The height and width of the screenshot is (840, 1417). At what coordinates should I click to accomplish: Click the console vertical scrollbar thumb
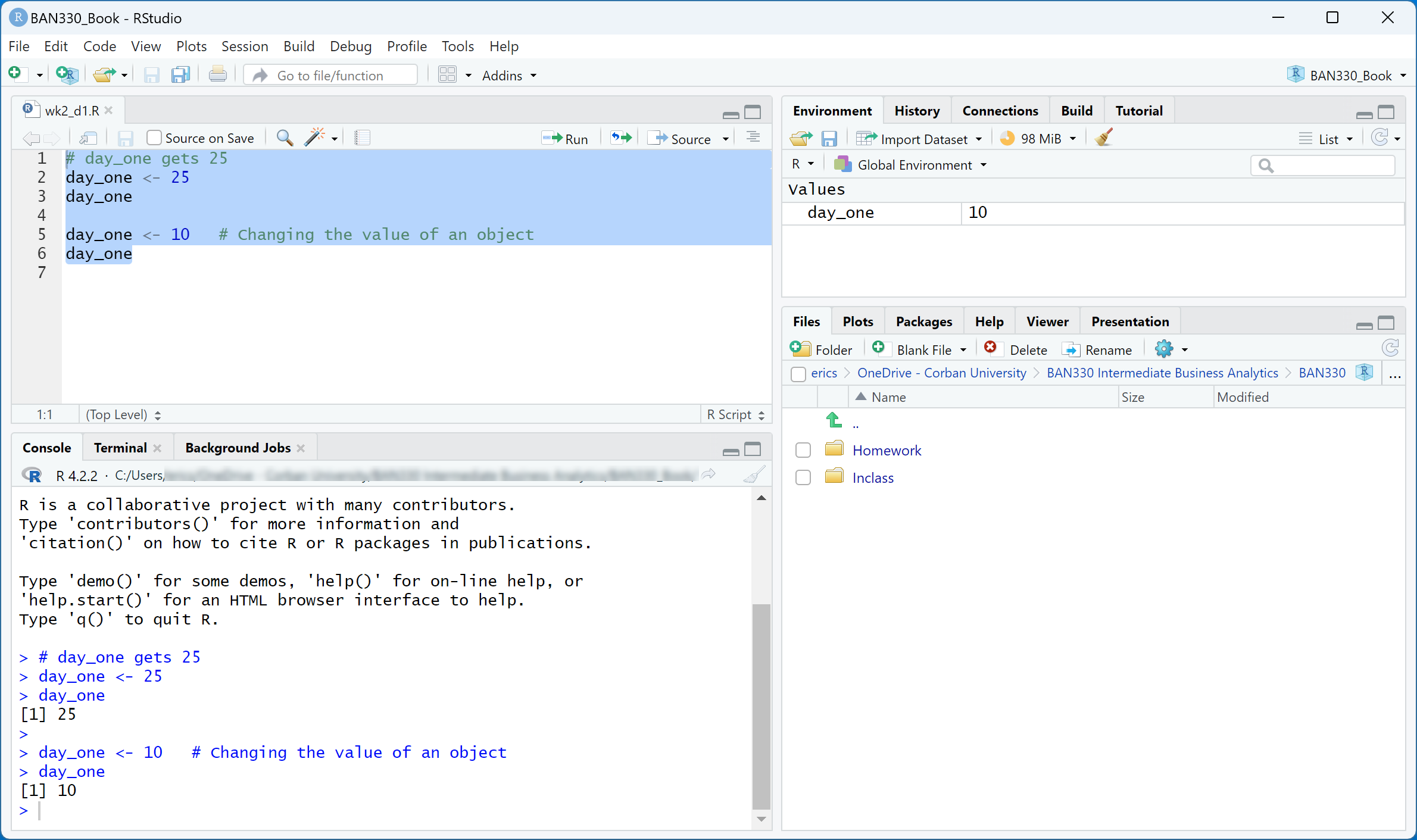[761, 705]
